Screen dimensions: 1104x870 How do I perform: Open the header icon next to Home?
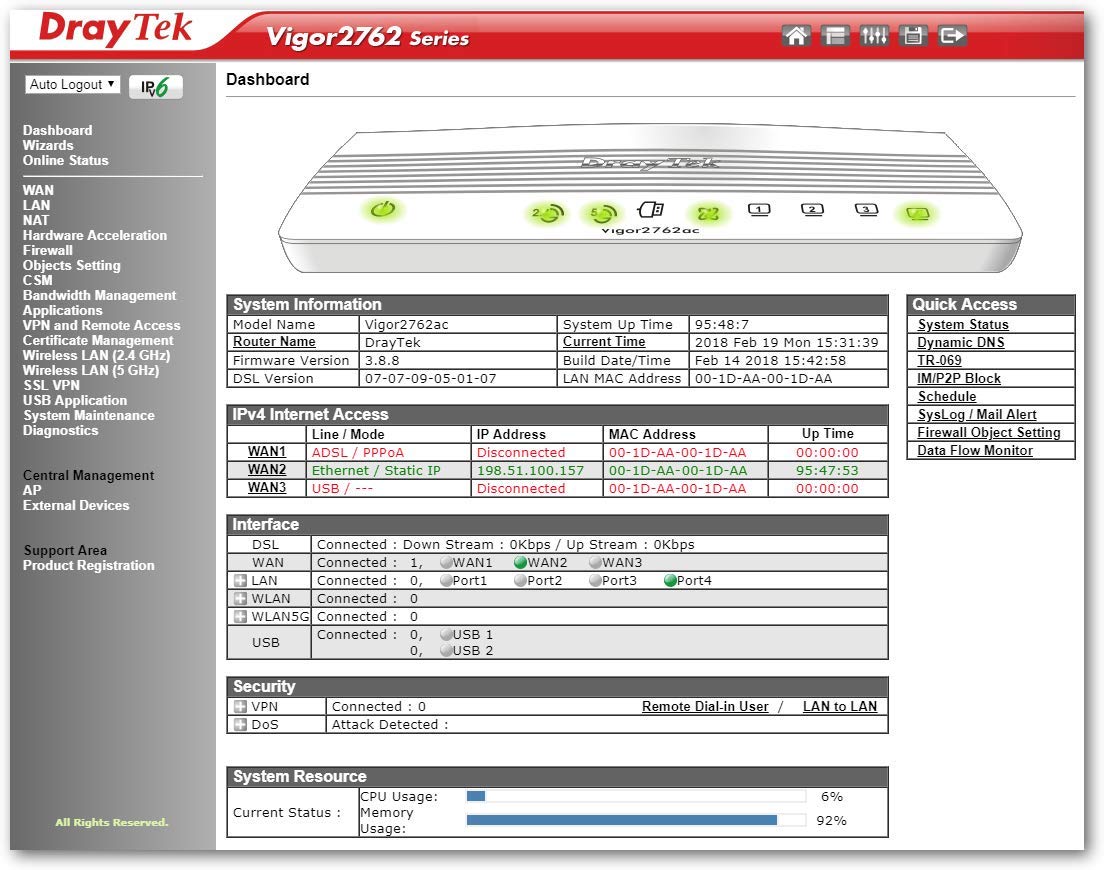click(x=835, y=35)
